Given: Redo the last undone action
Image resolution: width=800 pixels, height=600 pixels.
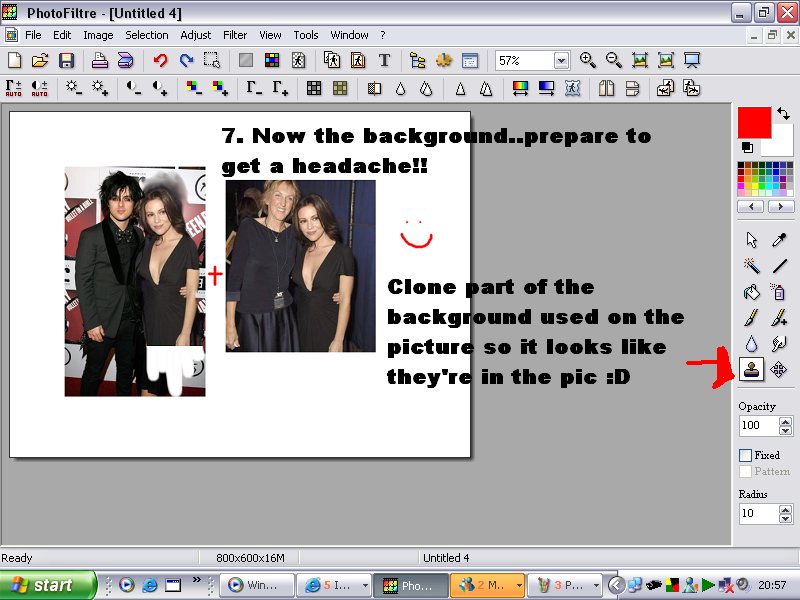Looking at the screenshot, I should 186,60.
